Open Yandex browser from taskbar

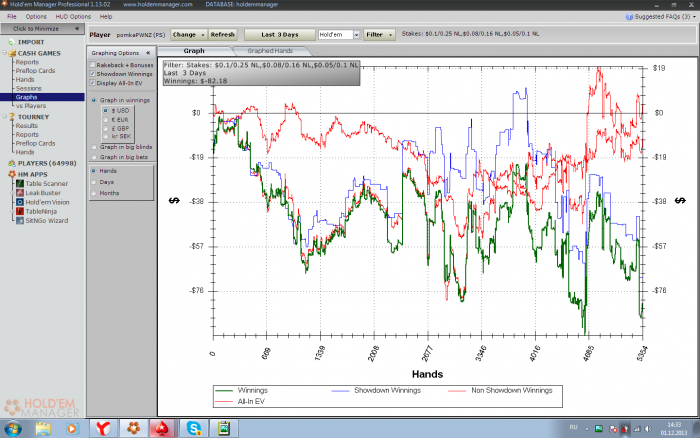[x=103, y=429]
